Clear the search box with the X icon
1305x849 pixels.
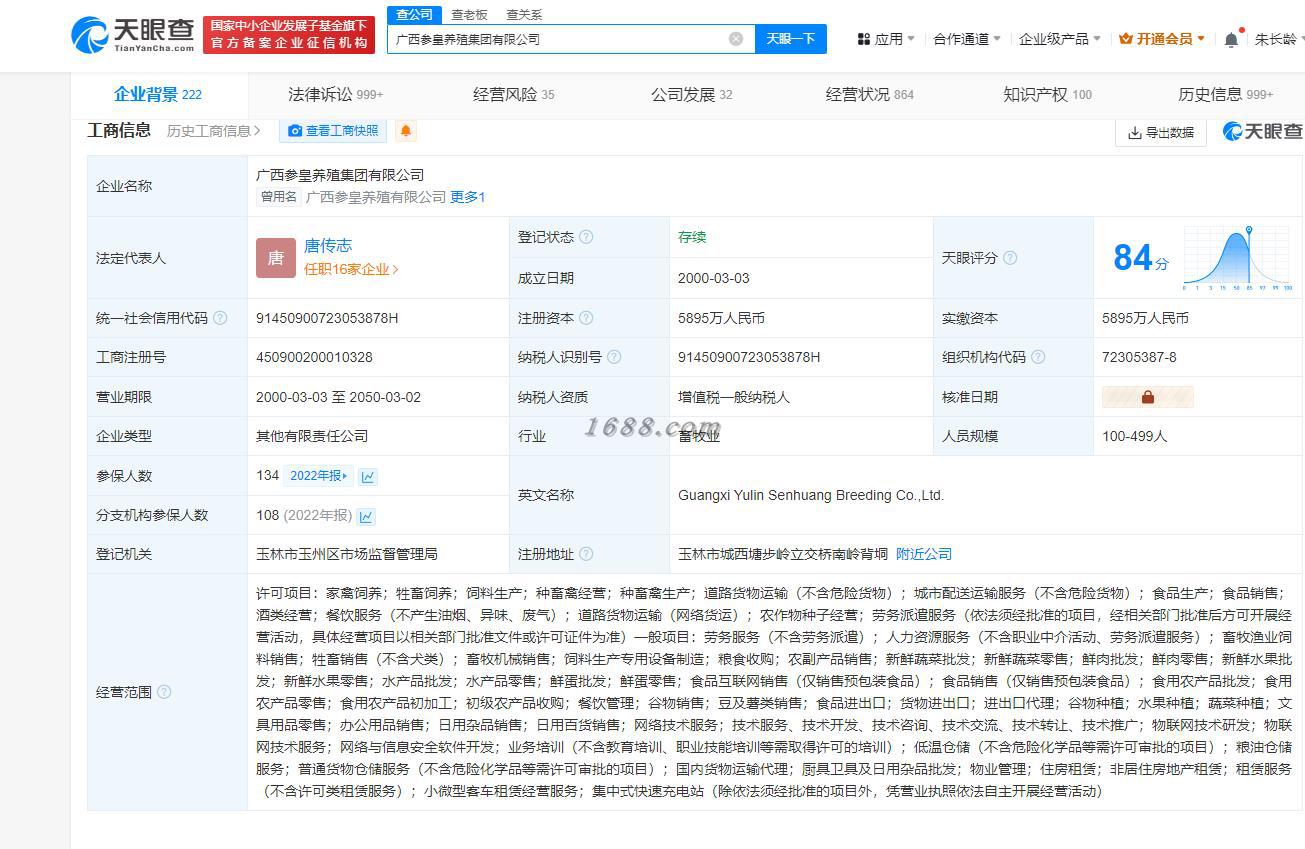point(736,39)
